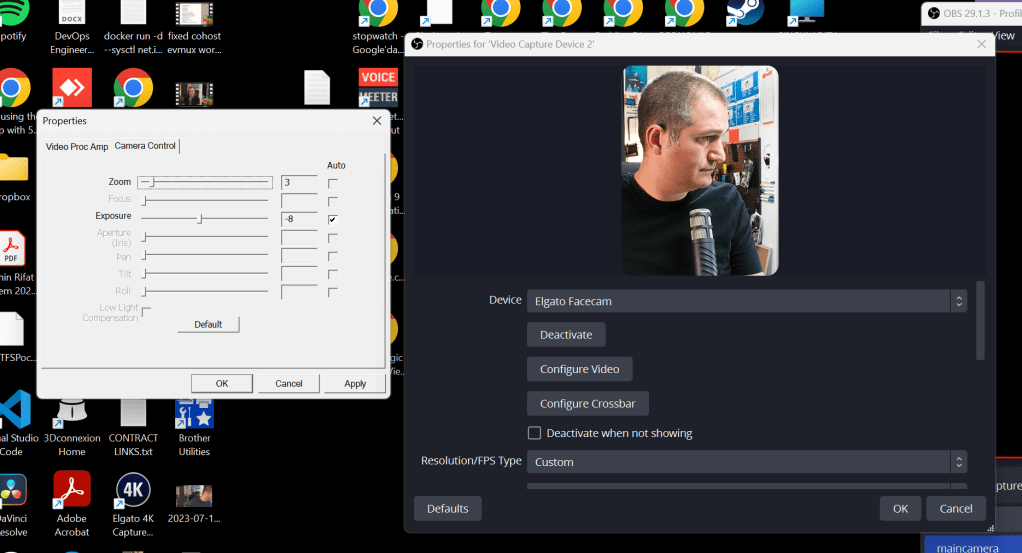Image resolution: width=1022 pixels, height=553 pixels.
Task: Launch the Brother Utilities shortcut
Action: (x=194, y=412)
